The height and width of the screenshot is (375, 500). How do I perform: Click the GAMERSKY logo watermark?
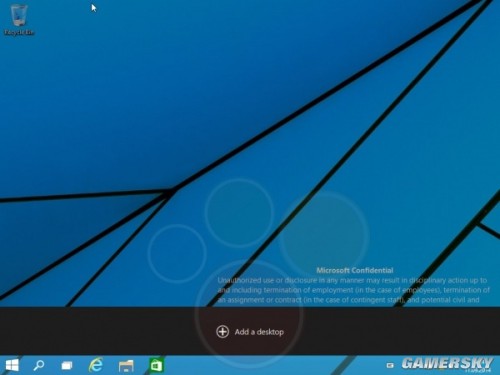447,363
